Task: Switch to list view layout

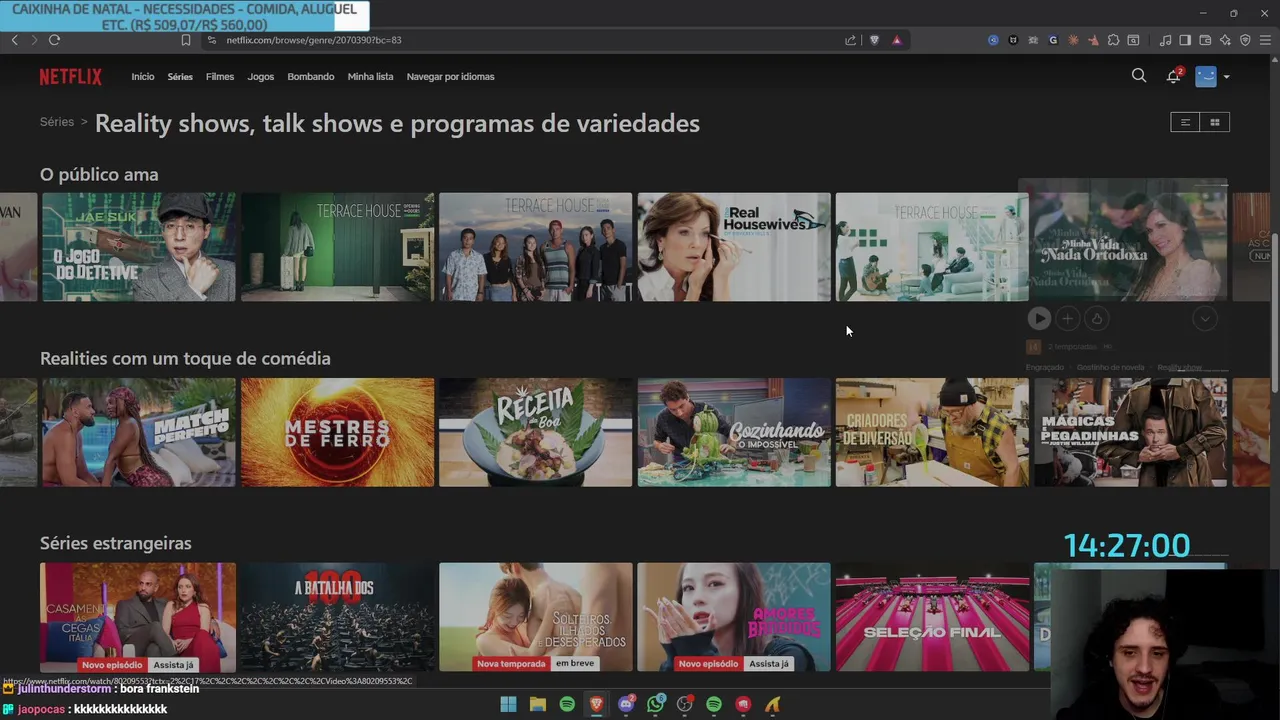Action: pos(1185,122)
